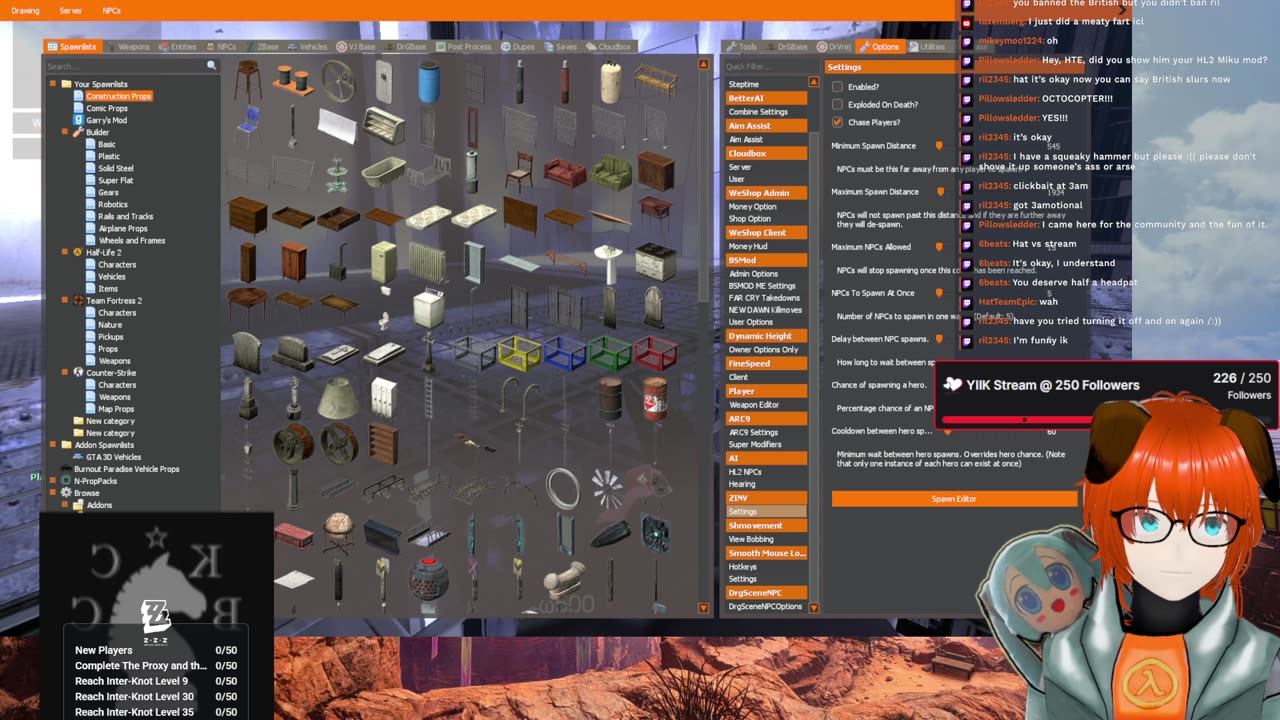Viewport: 1280px width, 720px height.
Task: Spawn the explosive red barrel prop
Action: click(655, 397)
